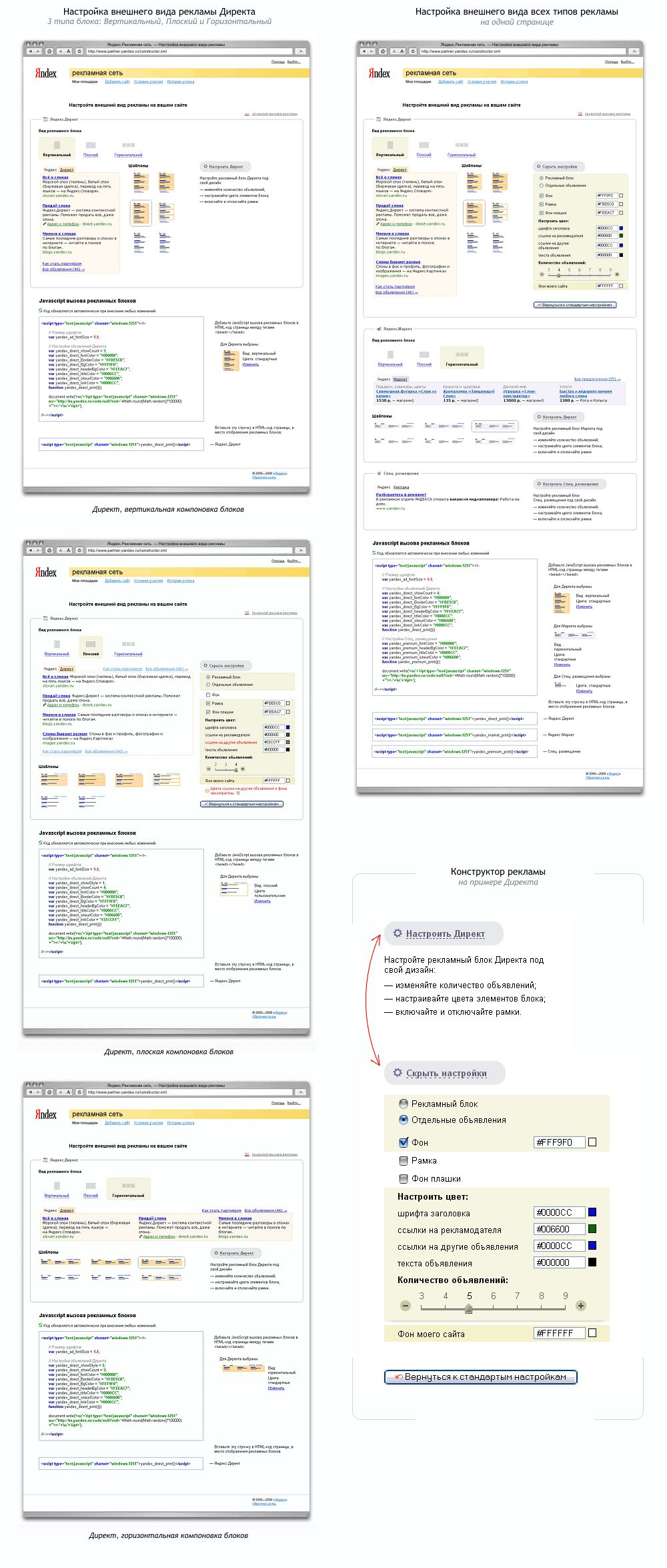Screen dimensions: 667x1568
Task: Click 'Помощь' link in the vertical layout window
Action: tap(277, 62)
